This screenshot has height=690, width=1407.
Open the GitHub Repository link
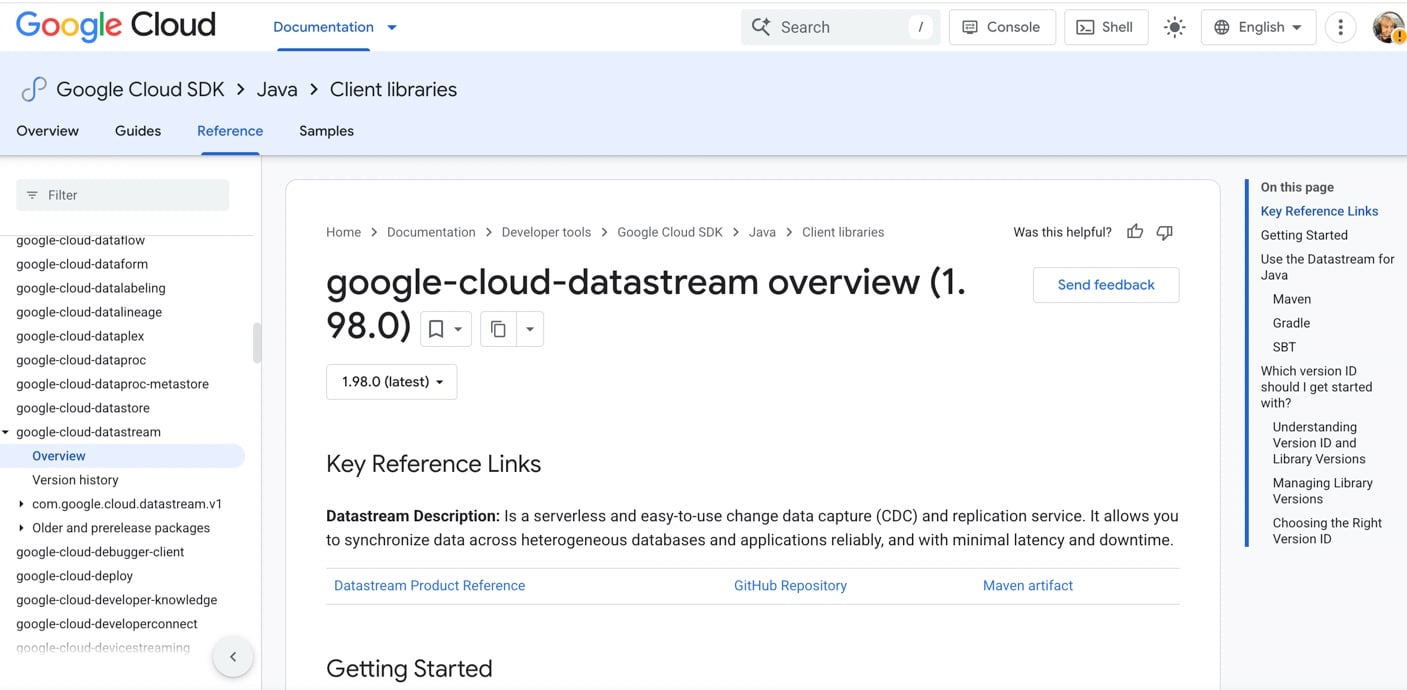tap(790, 586)
